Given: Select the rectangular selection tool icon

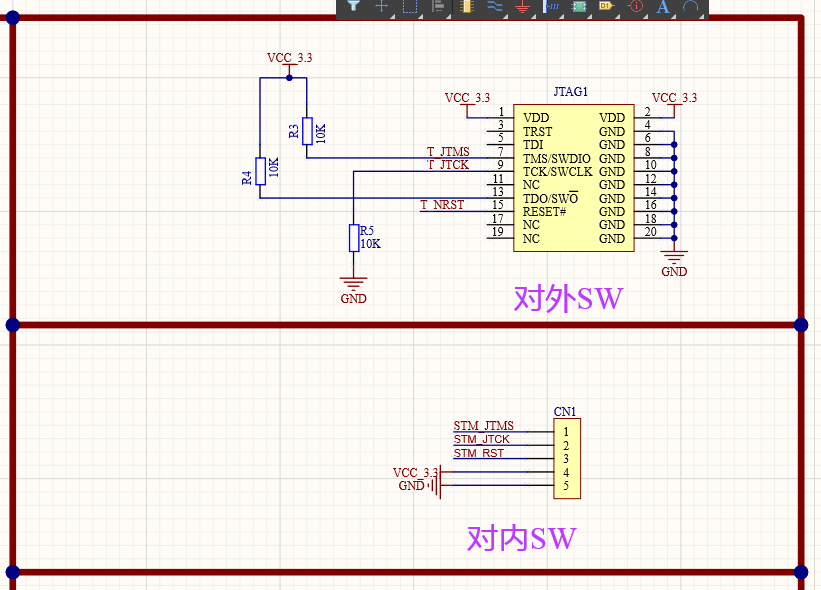Looking at the screenshot, I should [409, 7].
